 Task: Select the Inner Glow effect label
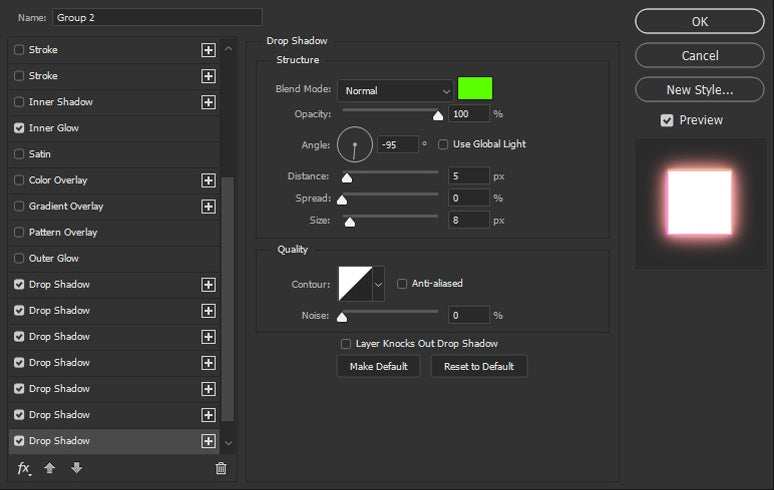(53, 128)
